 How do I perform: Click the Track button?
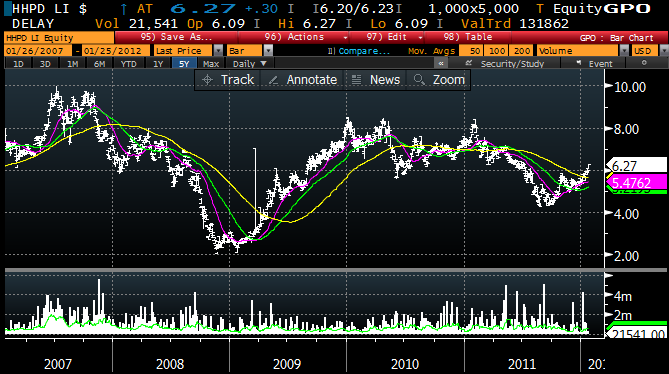[228, 80]
